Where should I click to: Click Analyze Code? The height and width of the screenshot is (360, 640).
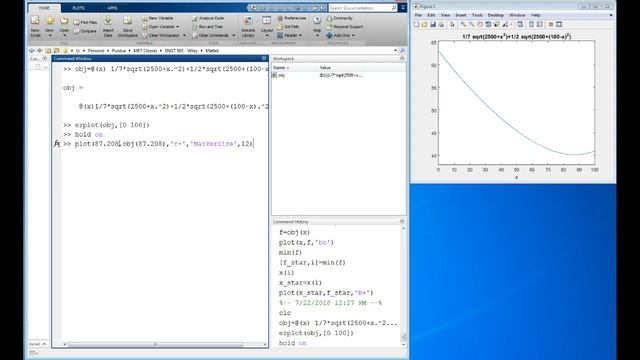[x=208, y=18]
